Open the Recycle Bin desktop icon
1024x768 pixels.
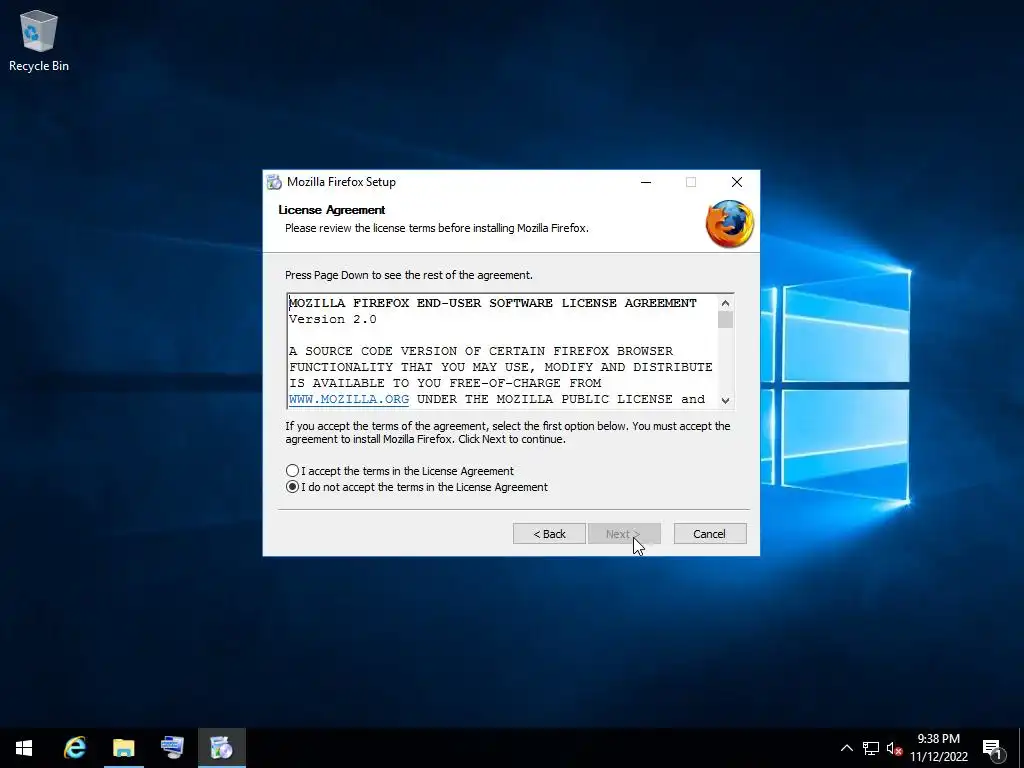click(39, 40)
